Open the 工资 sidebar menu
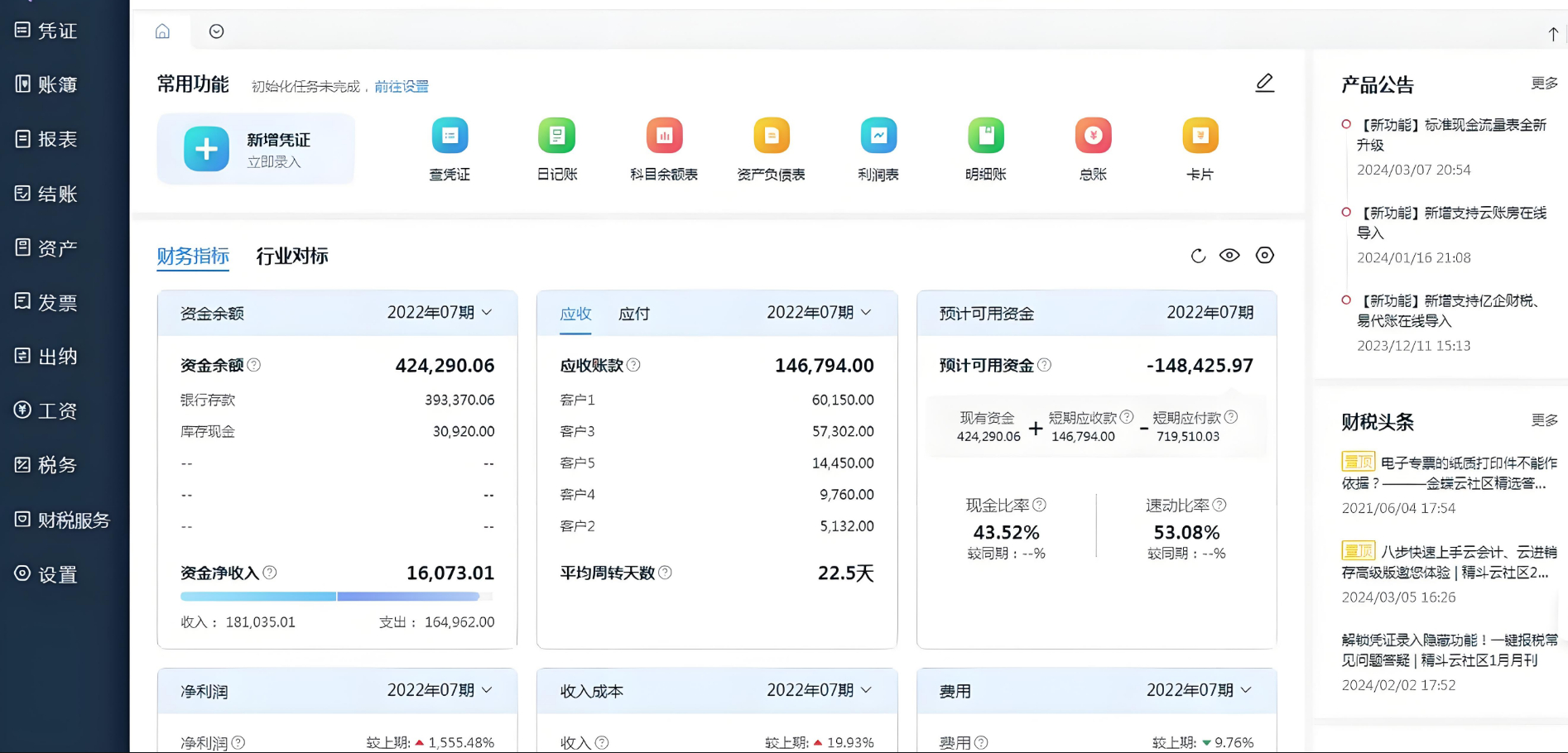The height and width of the screenshot is (753, 1568). [x=46, y=410]
